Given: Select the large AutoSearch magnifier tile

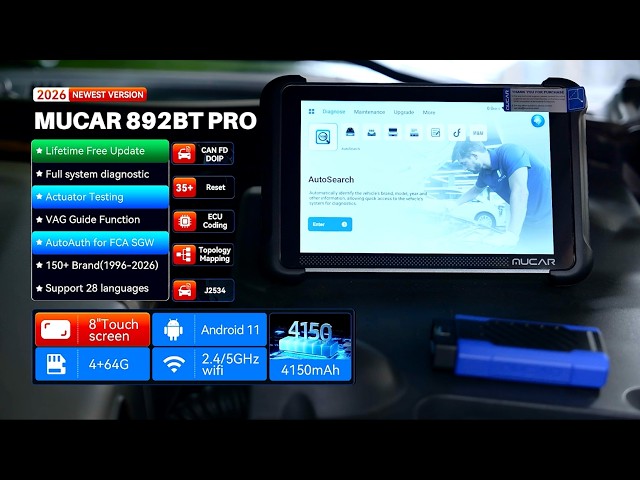Looking at the screenshot, I should 323,137.
